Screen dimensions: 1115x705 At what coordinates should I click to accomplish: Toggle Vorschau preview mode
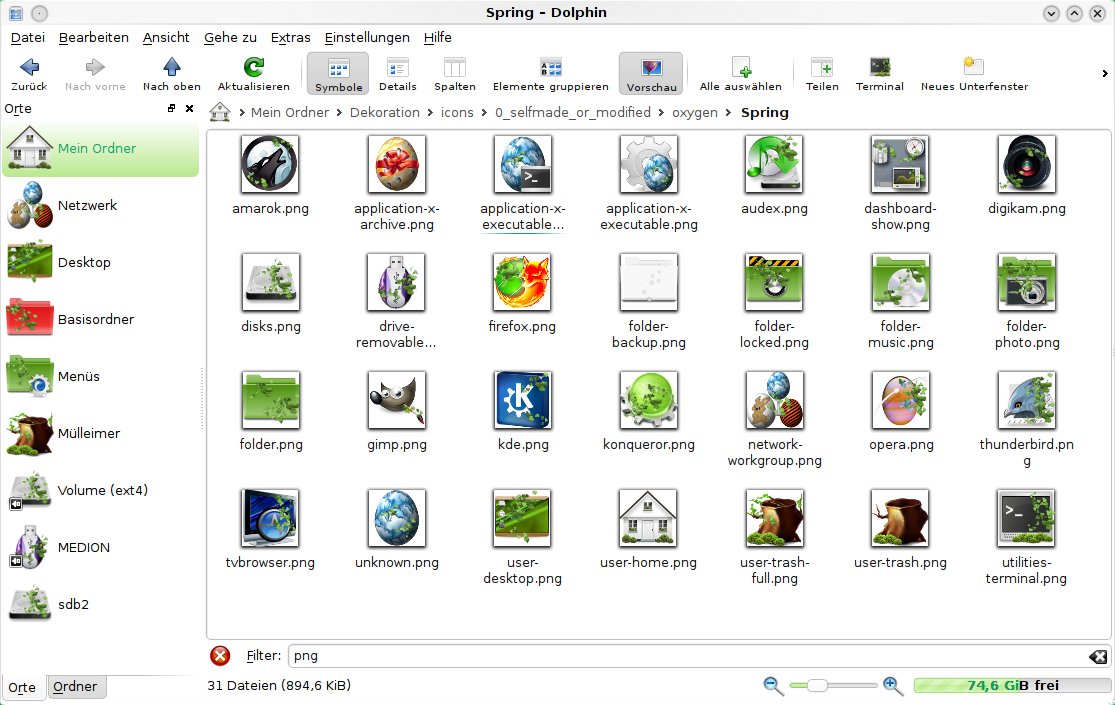[x=651, y=73]
